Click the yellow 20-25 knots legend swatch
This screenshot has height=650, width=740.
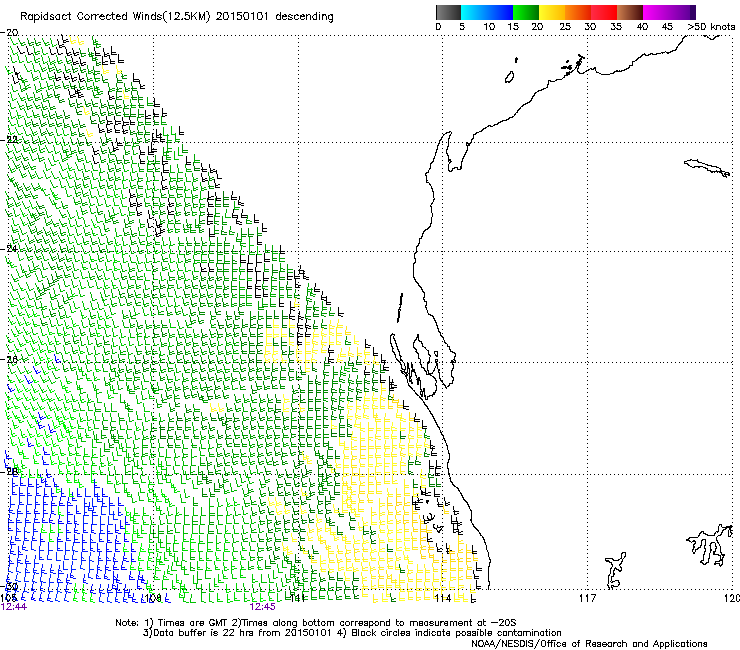[x=552, y=12]
